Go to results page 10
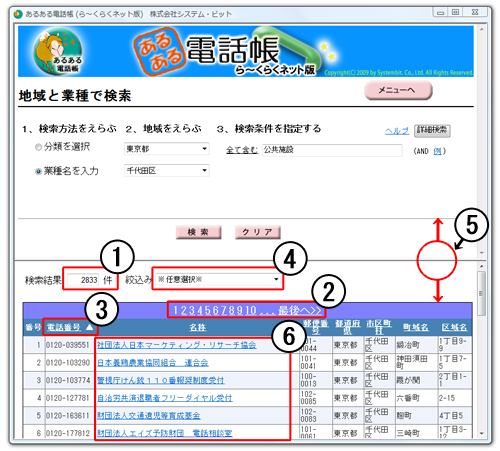The height and width of the screenshot is (451, 500). 251,311
